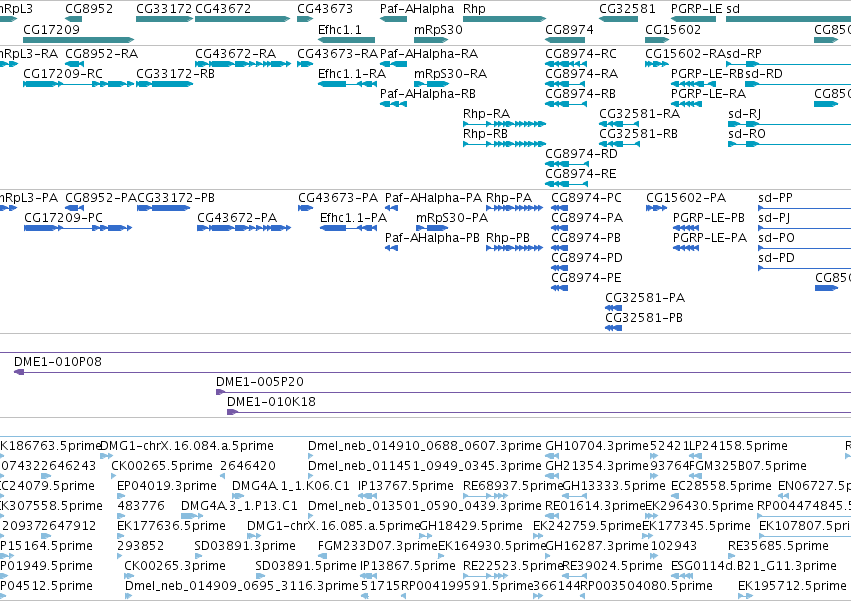Open the Efhc1.1-PA protein label
The width and height of the screenshot is (851, 601).
[x=353, y=218]
